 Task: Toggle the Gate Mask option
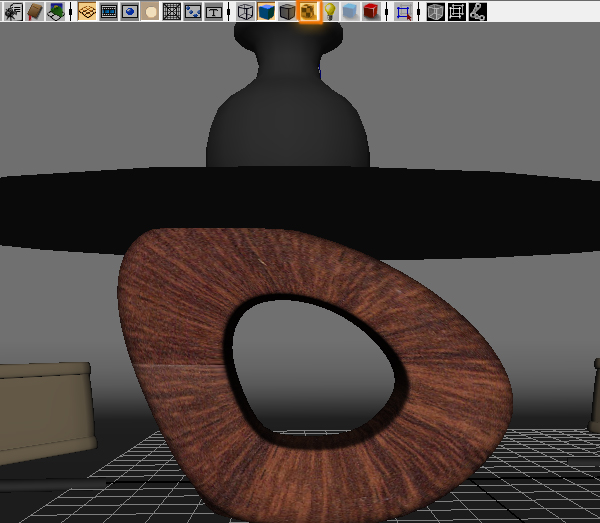click(150, 11)
